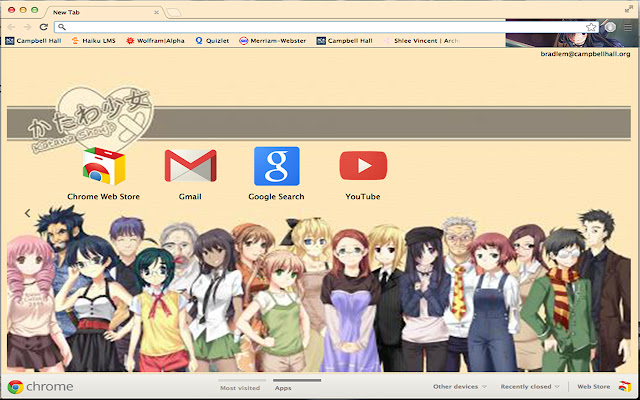This screenshot has width=640, height=400.
Task: Click the Web Store icon in the footer
Action: click(x=624, y=386)
